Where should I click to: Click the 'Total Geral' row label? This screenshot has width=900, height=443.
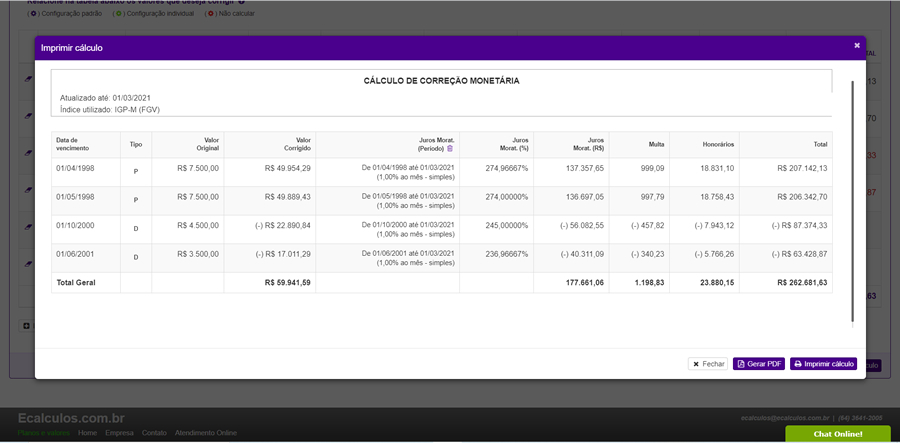click(x=75, y=282)
